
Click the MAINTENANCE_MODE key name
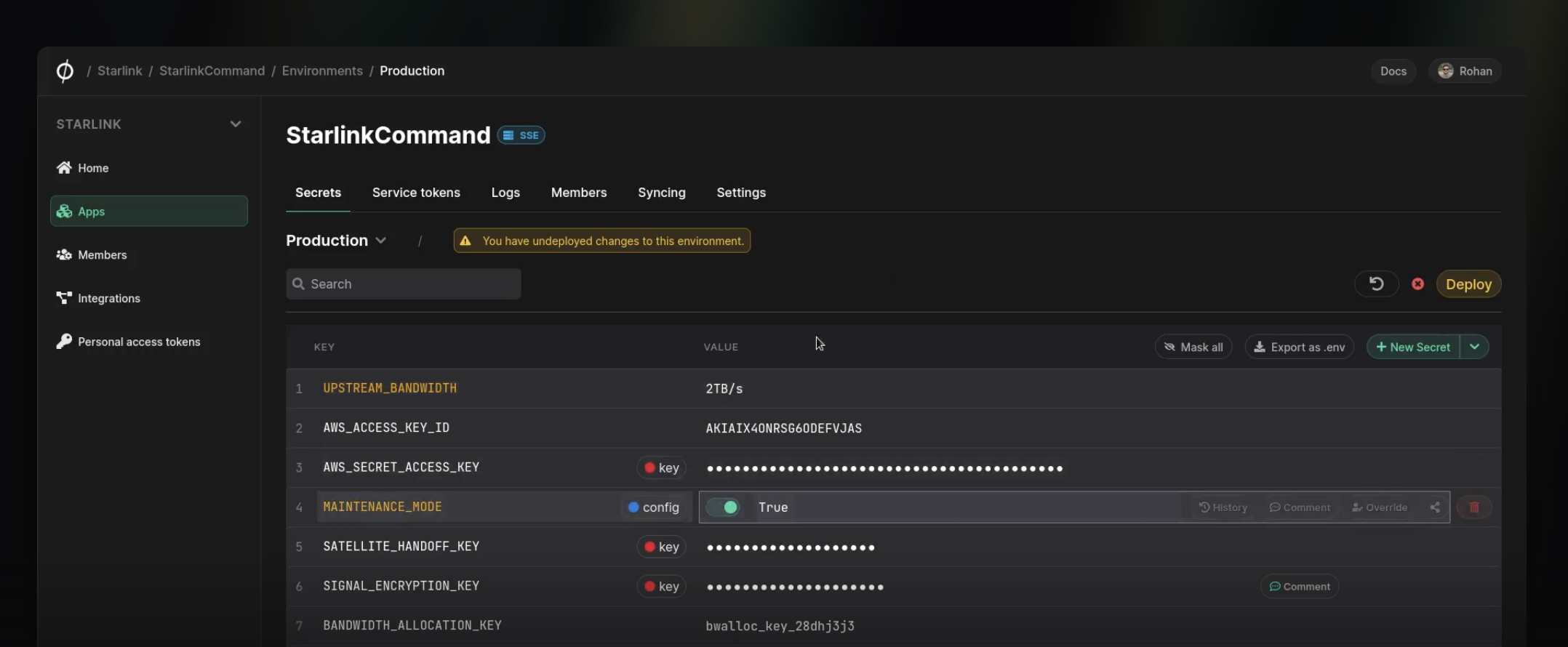[x=383, y=507]
